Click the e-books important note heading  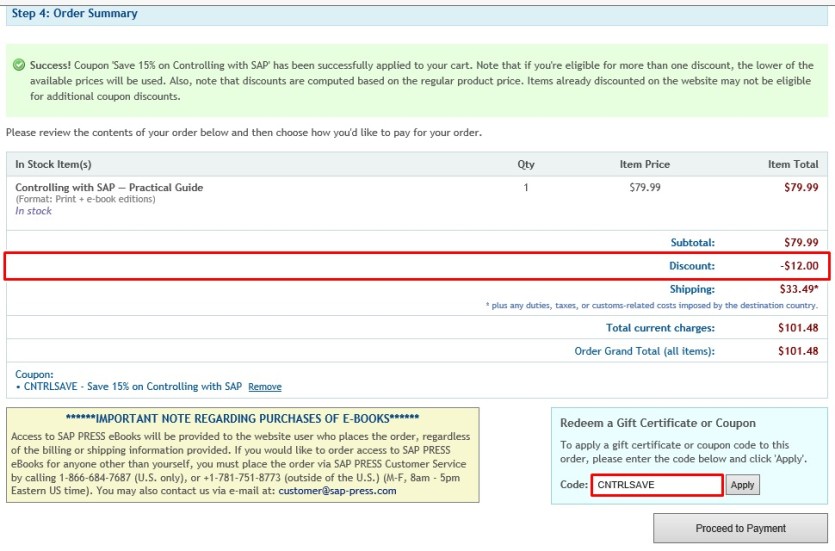pyautogui.click(x=242, y=419)
